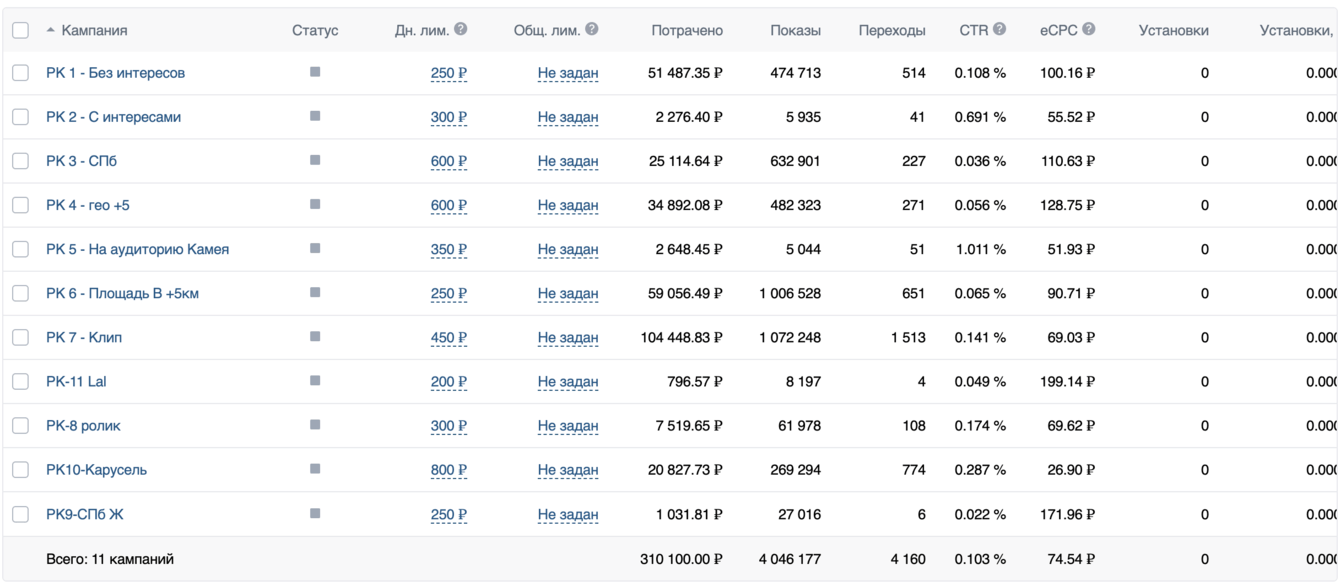Sort table by Потрачено column header
Screen dimensions: 1340x586
click(686, 31)
